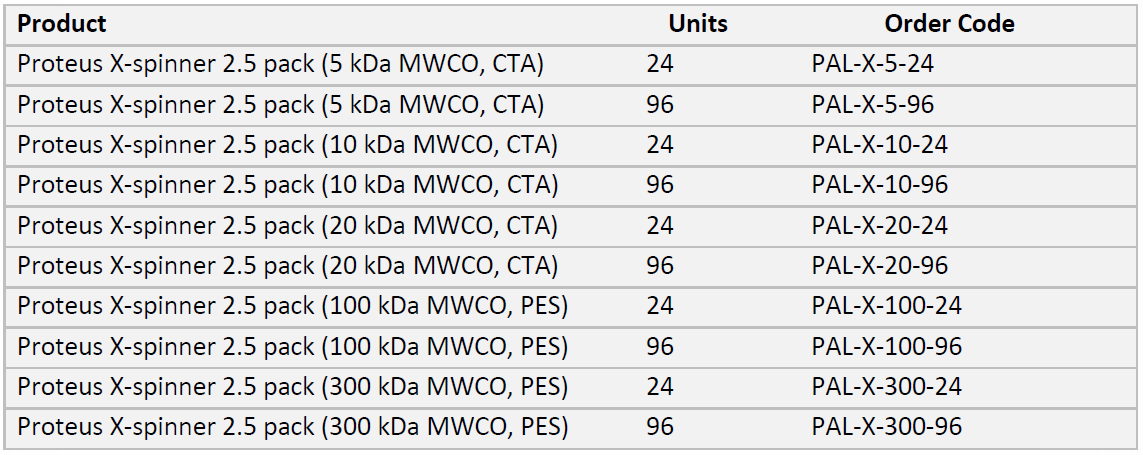Select the units value in the PAL-X-300-96 row
The image size is (1143, 455).
coord(660,427)
